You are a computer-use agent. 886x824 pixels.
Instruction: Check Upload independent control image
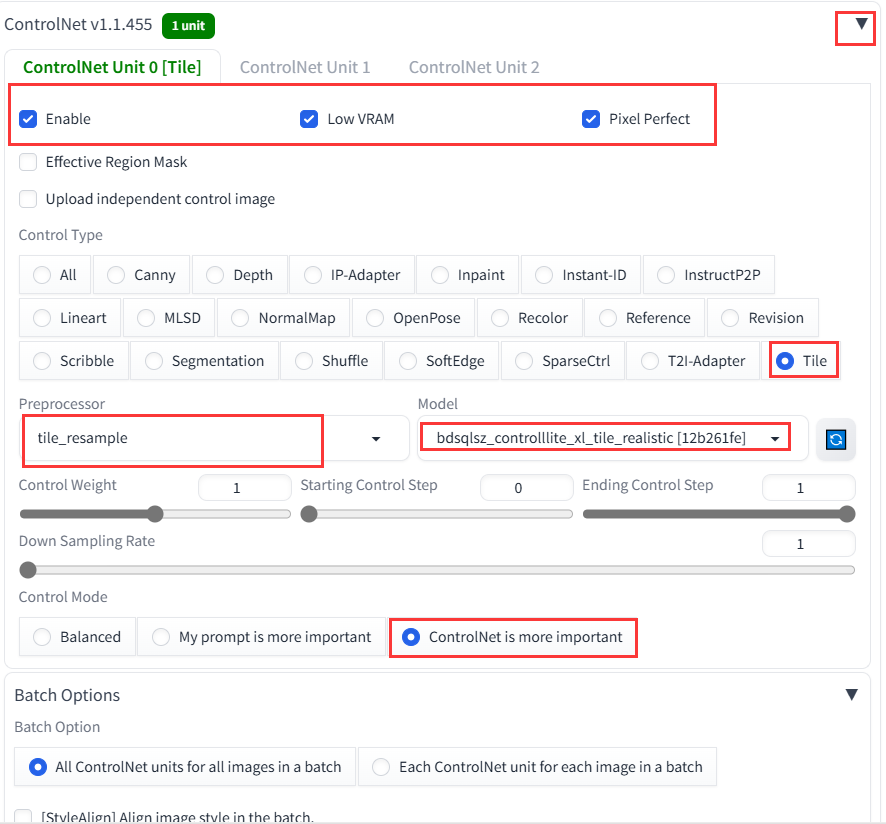(x=28, y=199)
